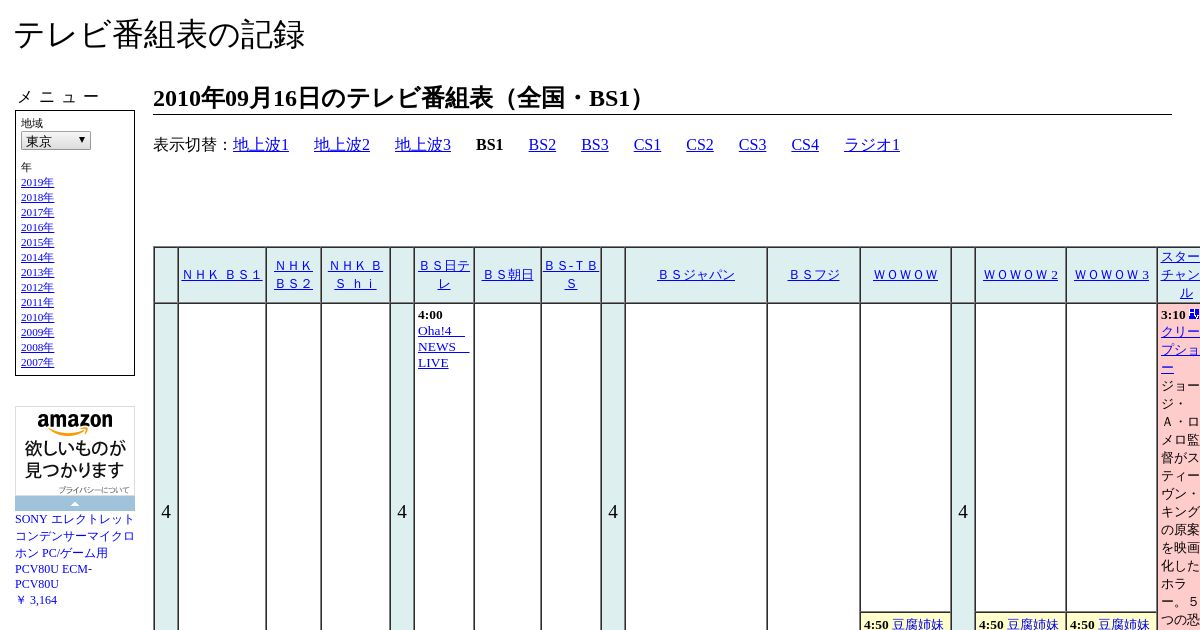Screen dimensions: 1200x630
Task: Open 豆腐姉妹 under the ＷＯＷＯＷ３ column
Action: 1124,624
